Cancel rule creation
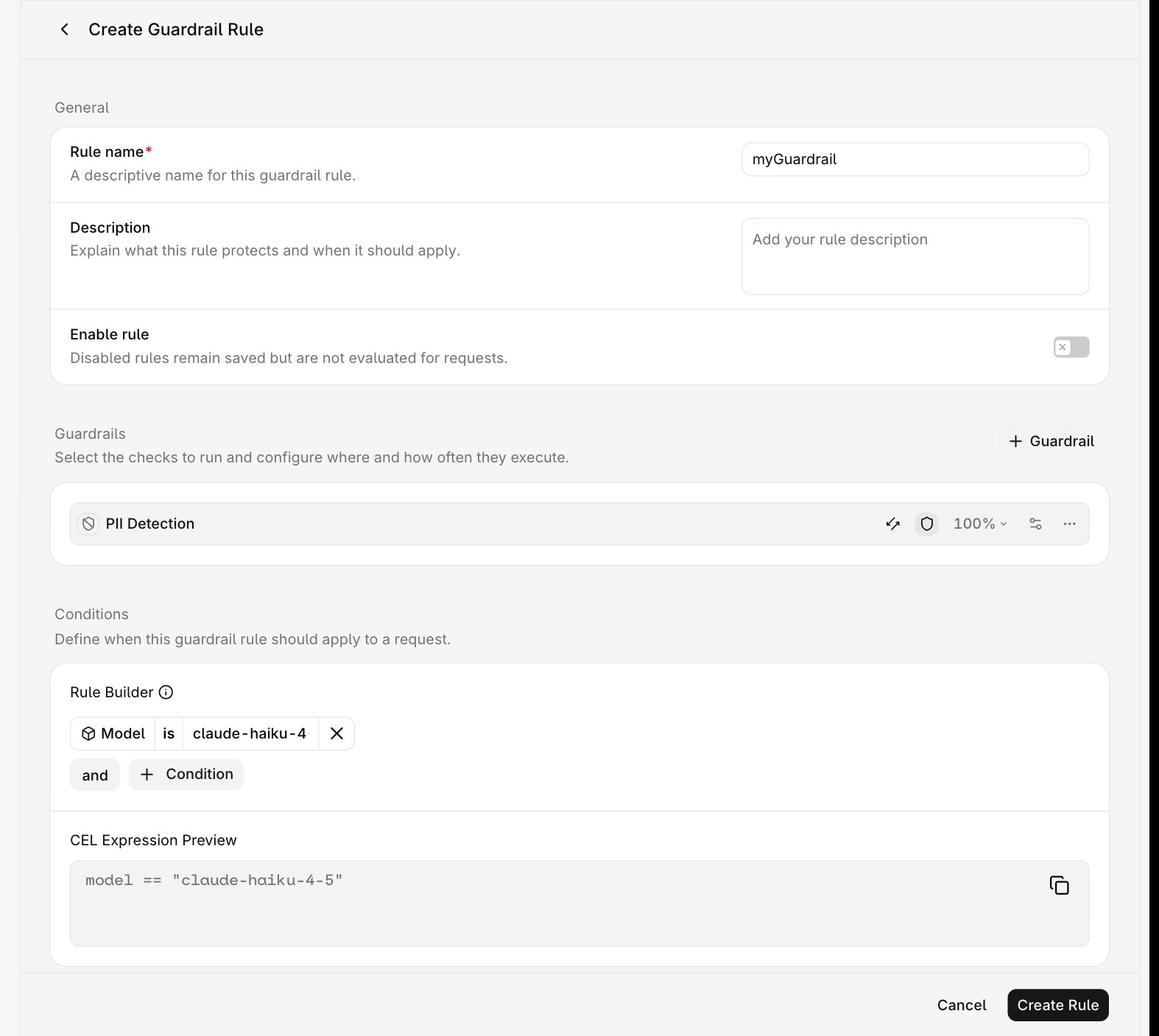Viewport: 1159px width, 1036px height. coord(962,1005)
